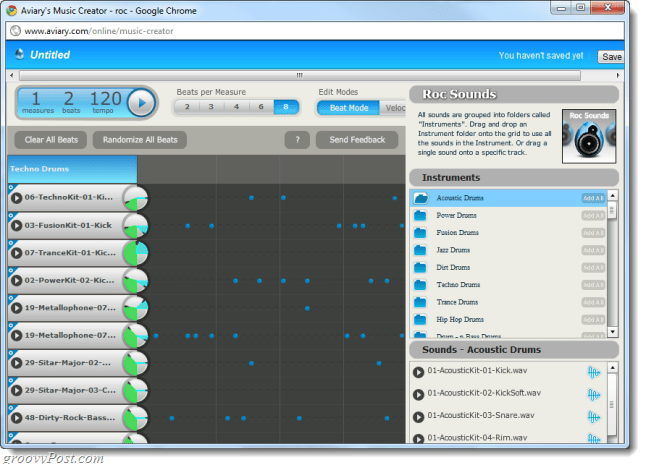
Task: Preview 01-AcousticKit-02-KickSoft.wav sound
Action: coord(418,394)
